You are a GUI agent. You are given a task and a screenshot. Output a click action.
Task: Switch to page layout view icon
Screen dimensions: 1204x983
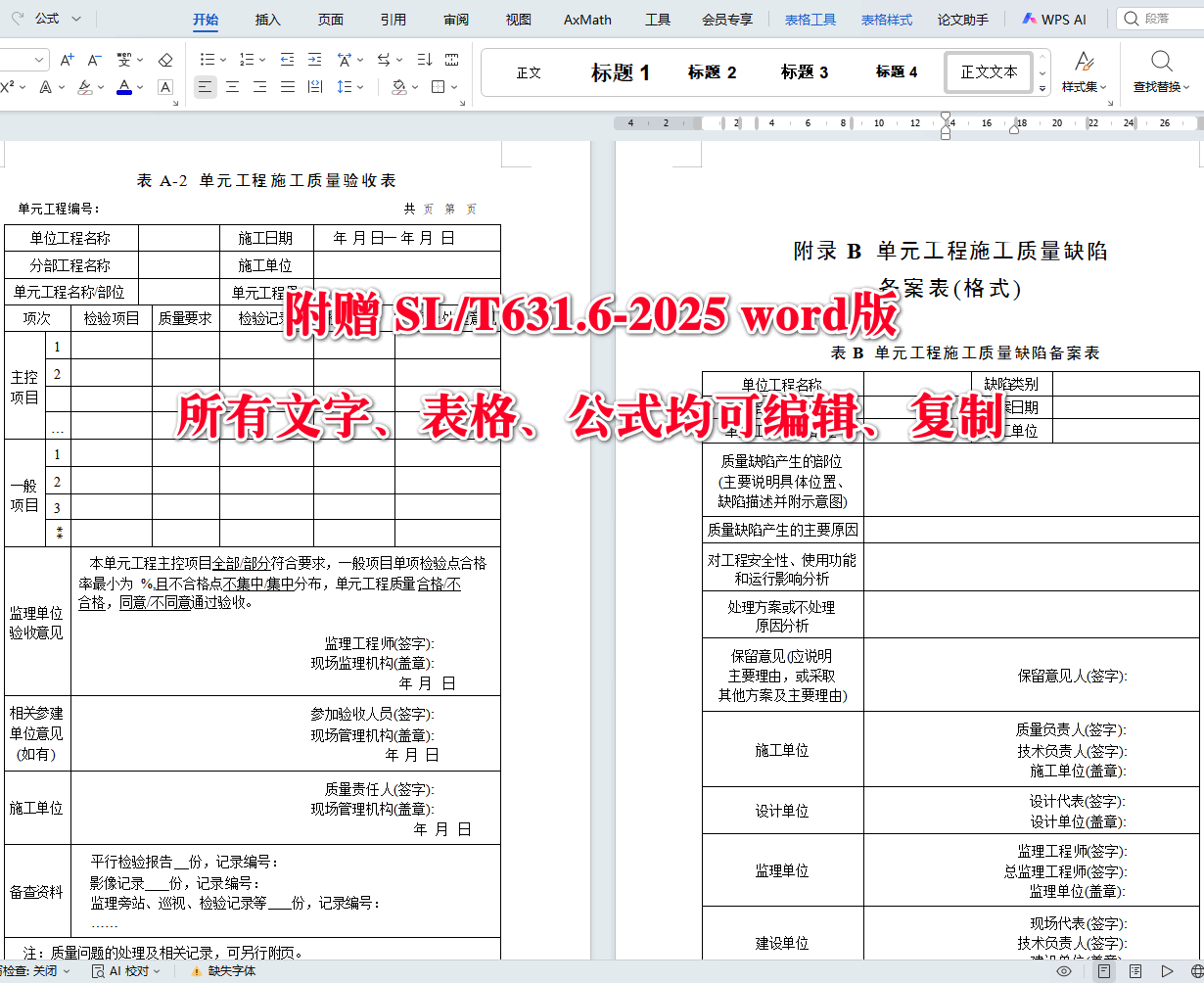[1104, 971]
